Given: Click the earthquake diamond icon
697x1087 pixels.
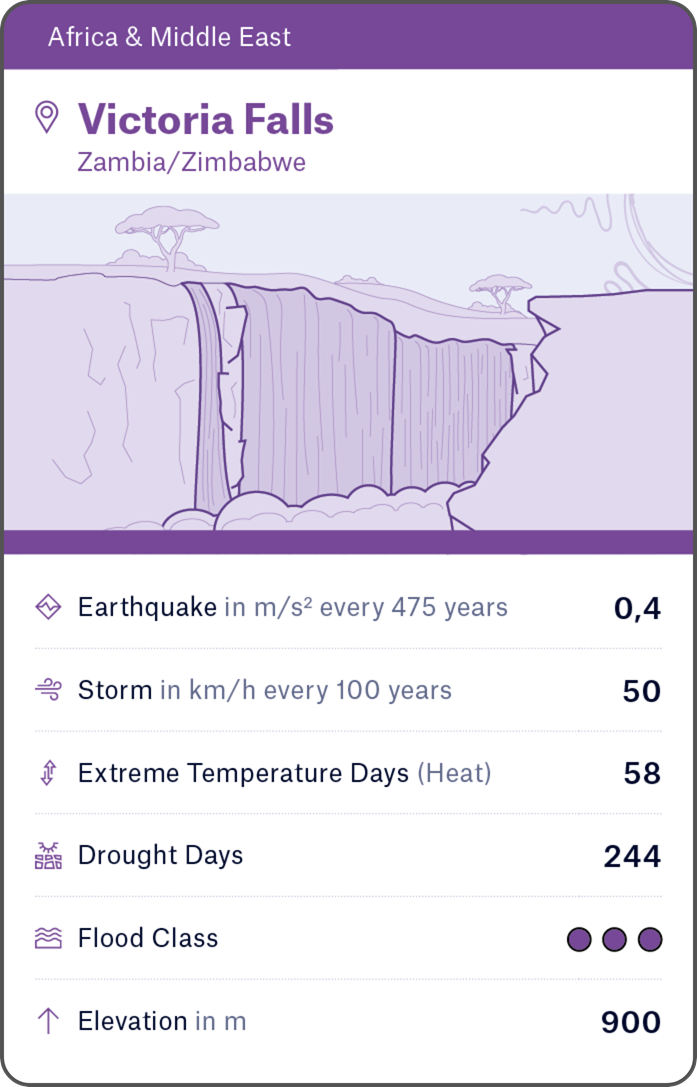Looking at the screenshot, I should [48, 607].
